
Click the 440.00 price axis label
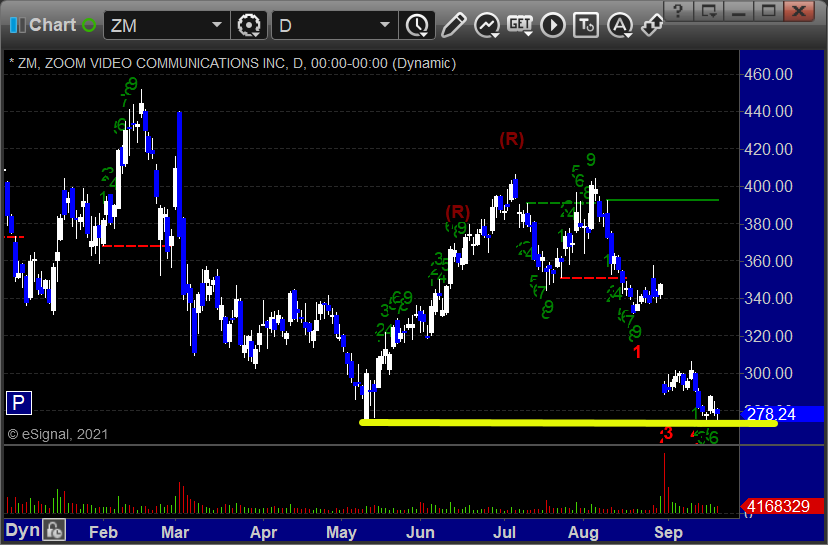click(x=768, y=111)
